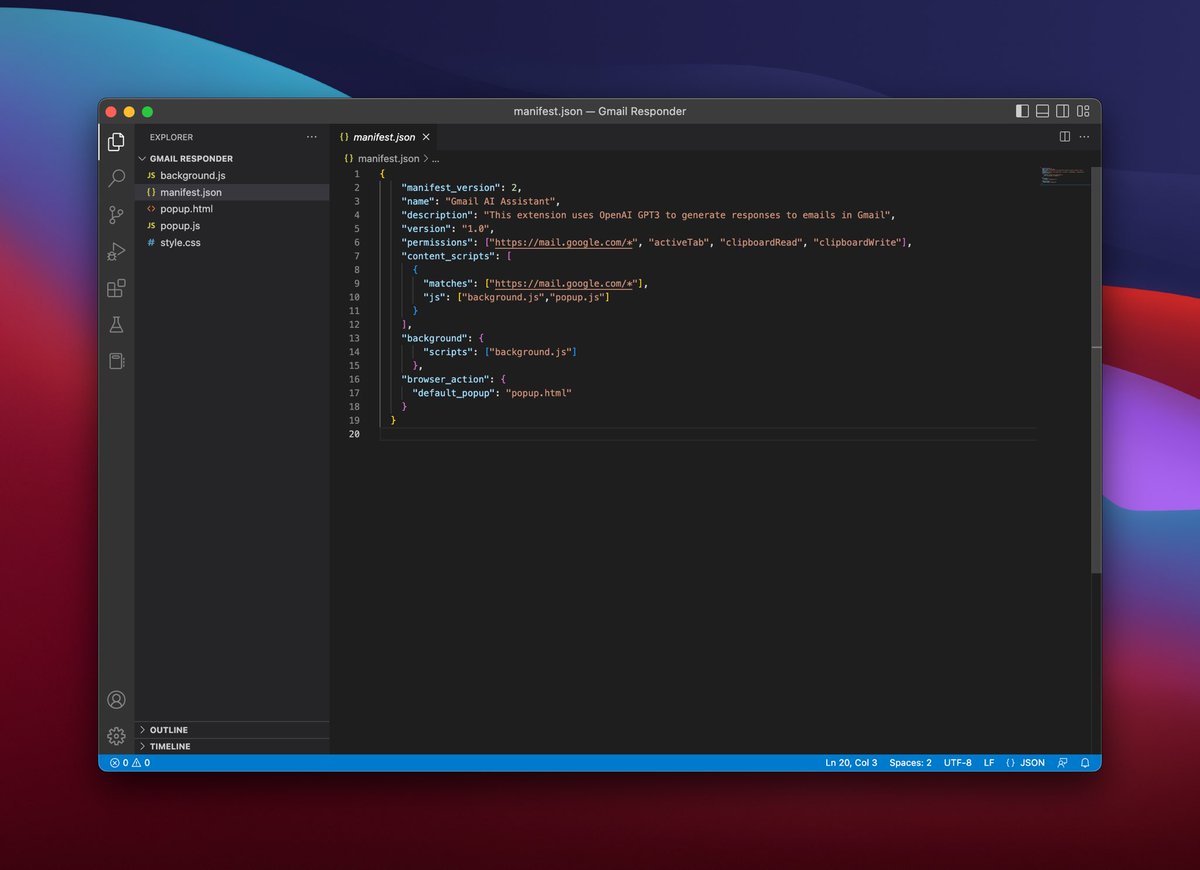Toggle the bottom panel layout icon
The width and height of the screenshot is (1200, 870).
click(1042, 111)
